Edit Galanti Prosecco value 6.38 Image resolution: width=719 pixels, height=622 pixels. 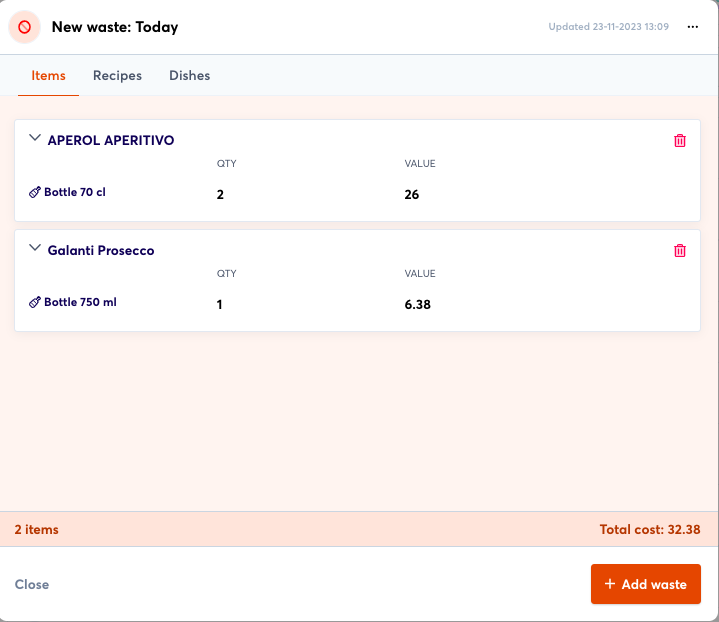tap(417, 305)
